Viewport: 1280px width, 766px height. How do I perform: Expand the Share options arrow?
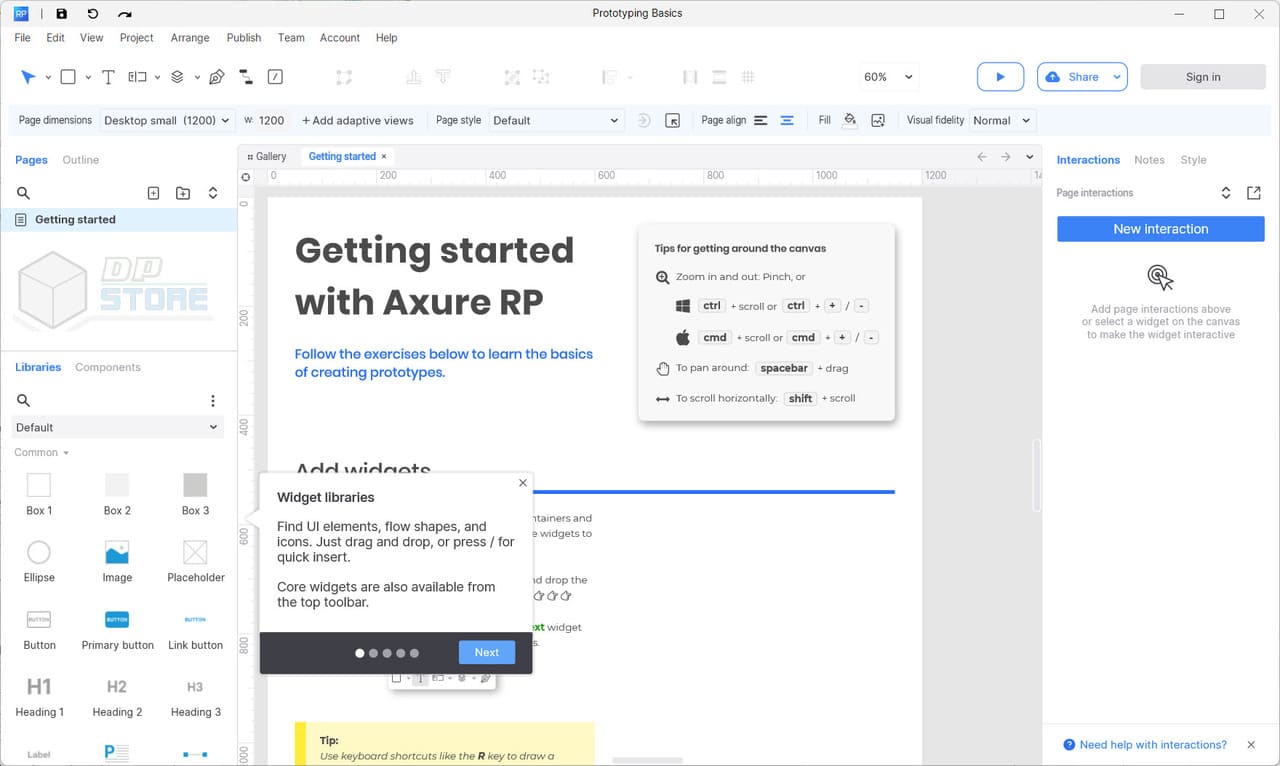pyautogui.click(x=1117, y=77)
